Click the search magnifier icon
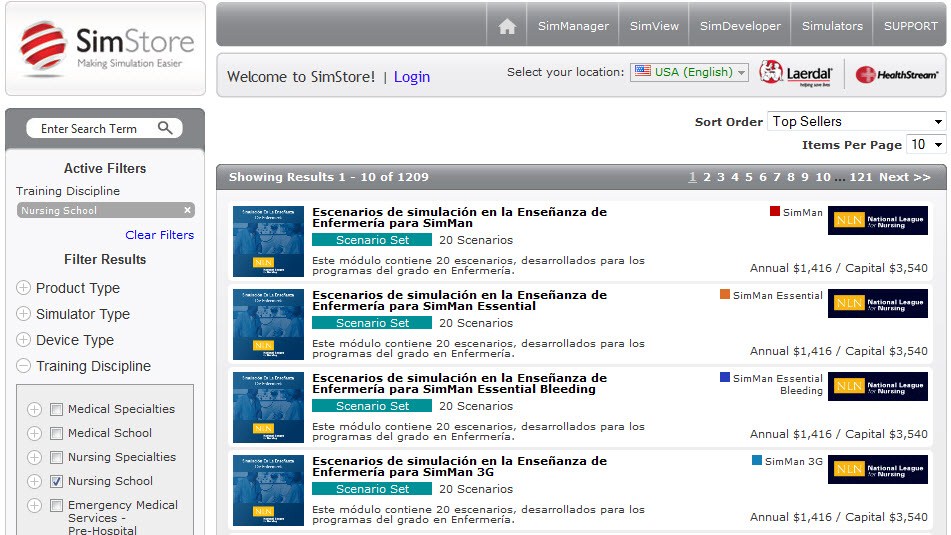This screenshot has width=951, height=535. pos(165,128)
